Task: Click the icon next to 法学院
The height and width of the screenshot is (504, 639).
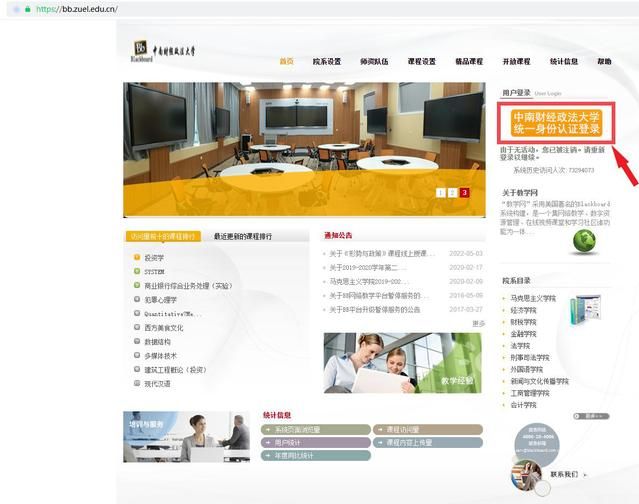Action: (x=504, y=345)
